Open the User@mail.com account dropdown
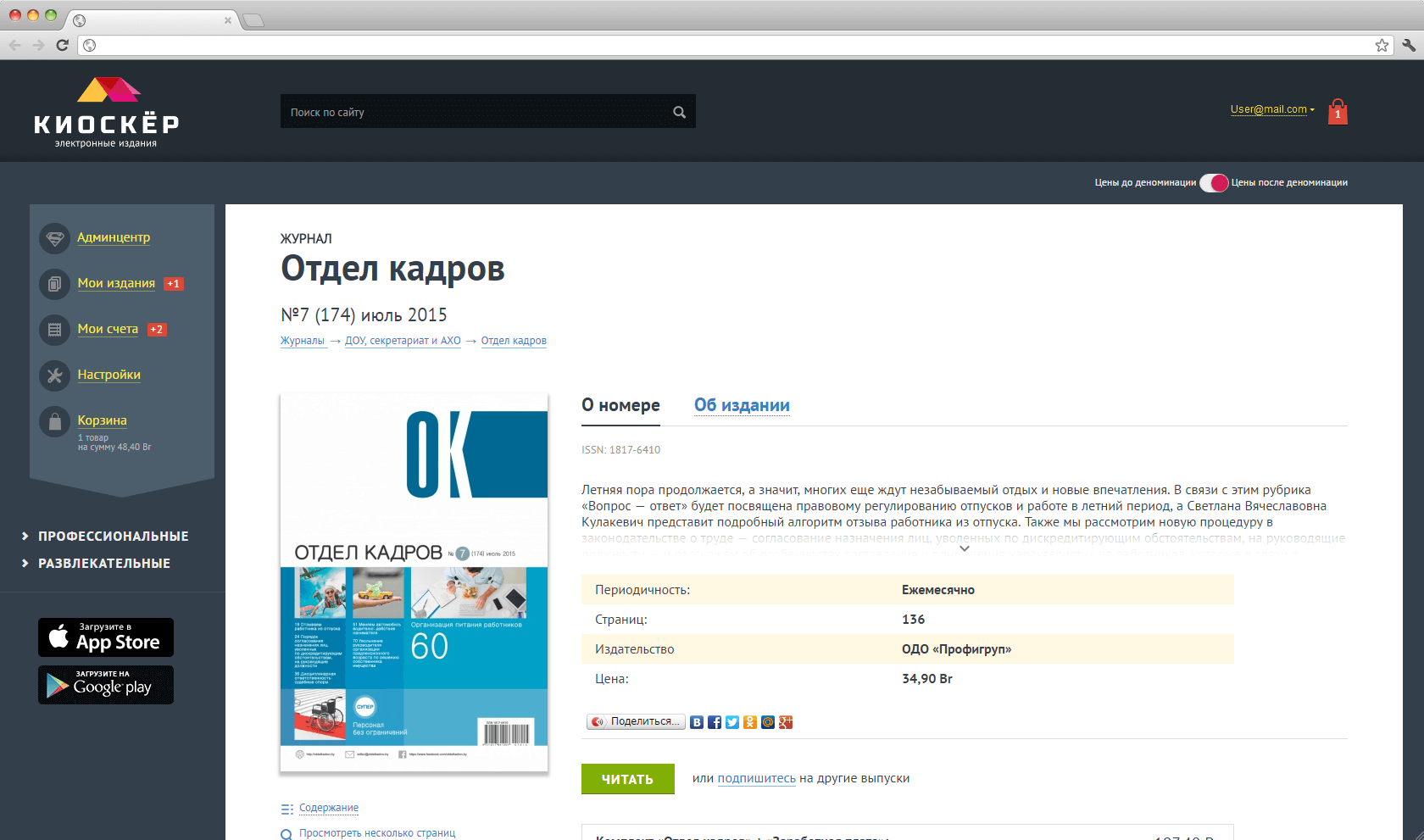The width and height of the screenshot is (1424, 840). click(1272, 109)
